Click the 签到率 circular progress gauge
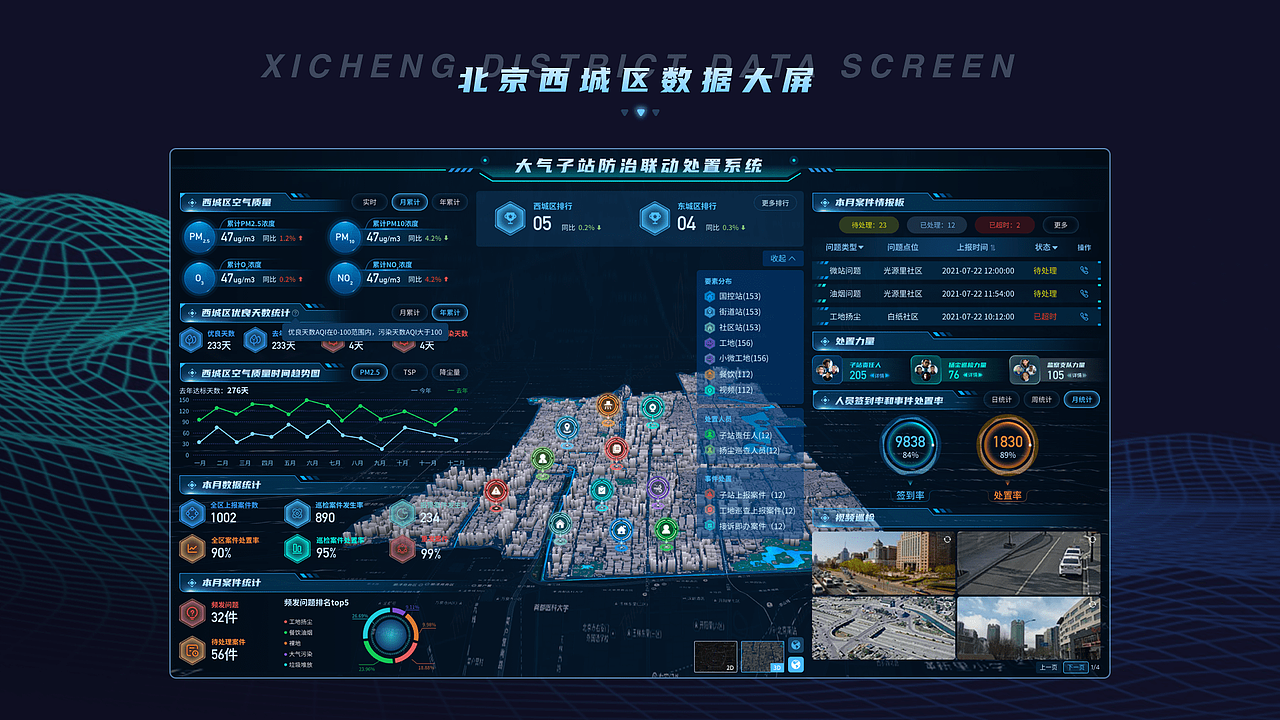This screenshot has height=720, width=1280. point(908,443)
